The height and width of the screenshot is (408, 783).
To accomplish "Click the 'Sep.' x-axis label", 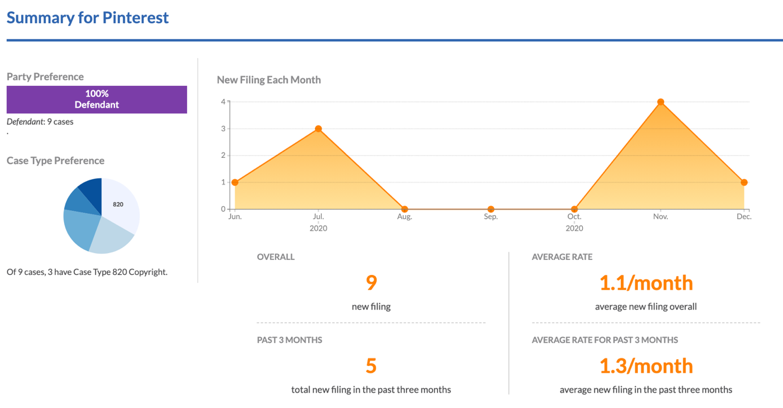I will click(x=491, y=217).
